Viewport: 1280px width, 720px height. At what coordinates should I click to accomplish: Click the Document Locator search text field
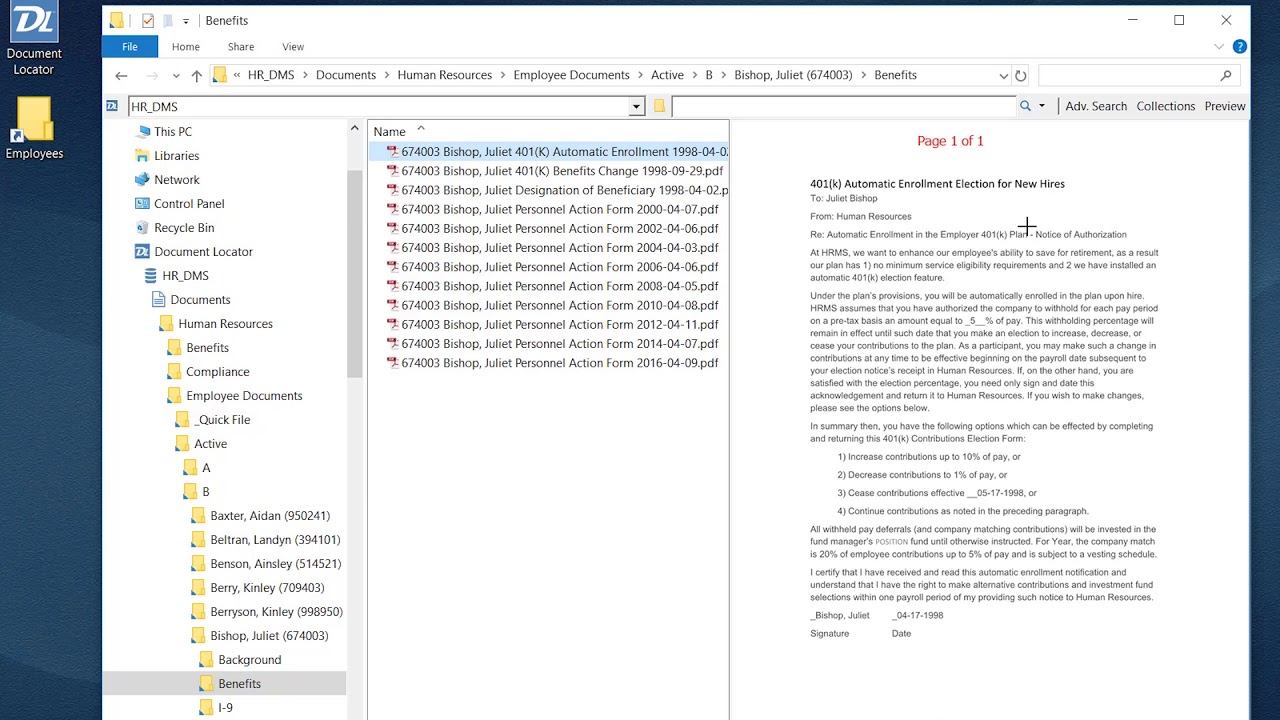coord(844,106)
